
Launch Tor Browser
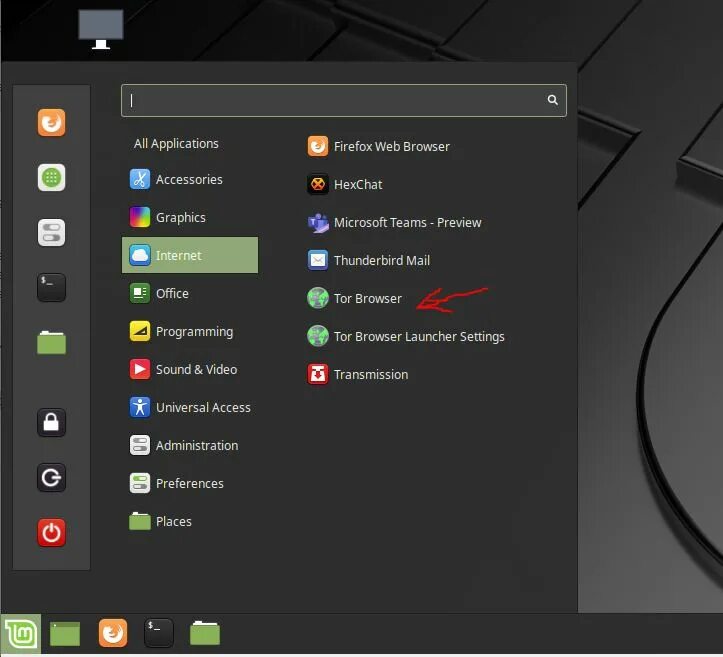354,298
